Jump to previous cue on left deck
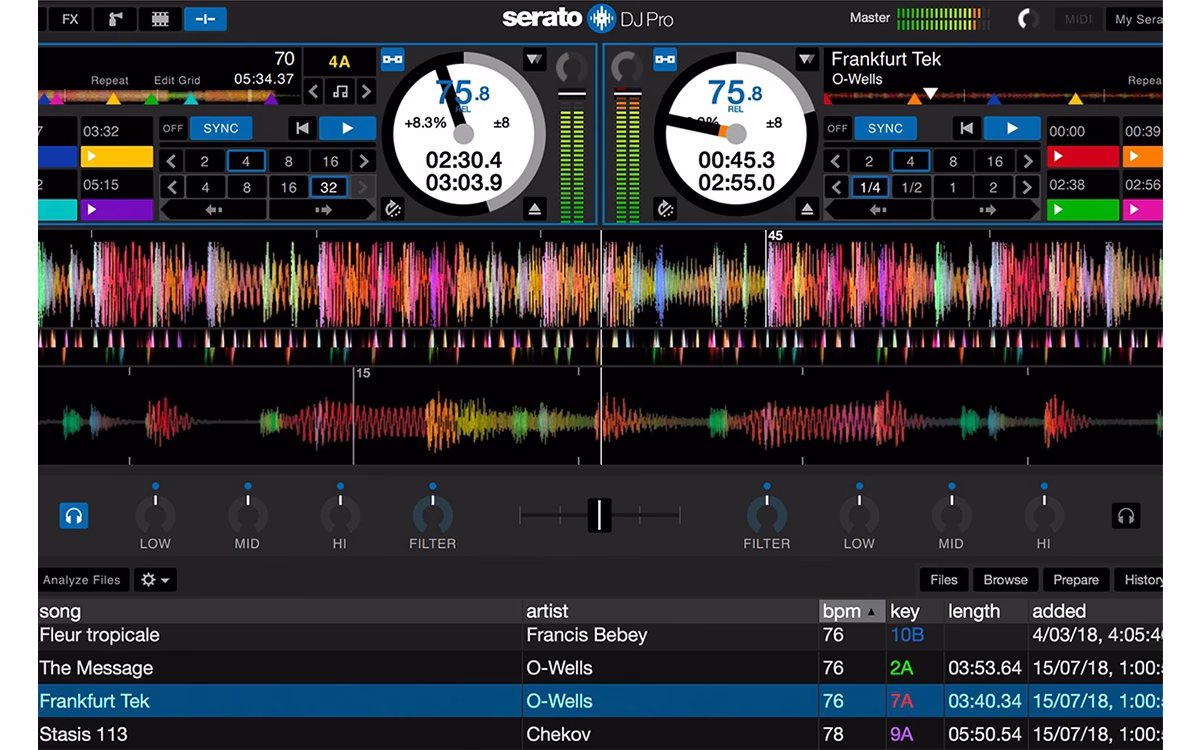The image size is (1200, 750). pyautogui.click(x=302, y=128)
